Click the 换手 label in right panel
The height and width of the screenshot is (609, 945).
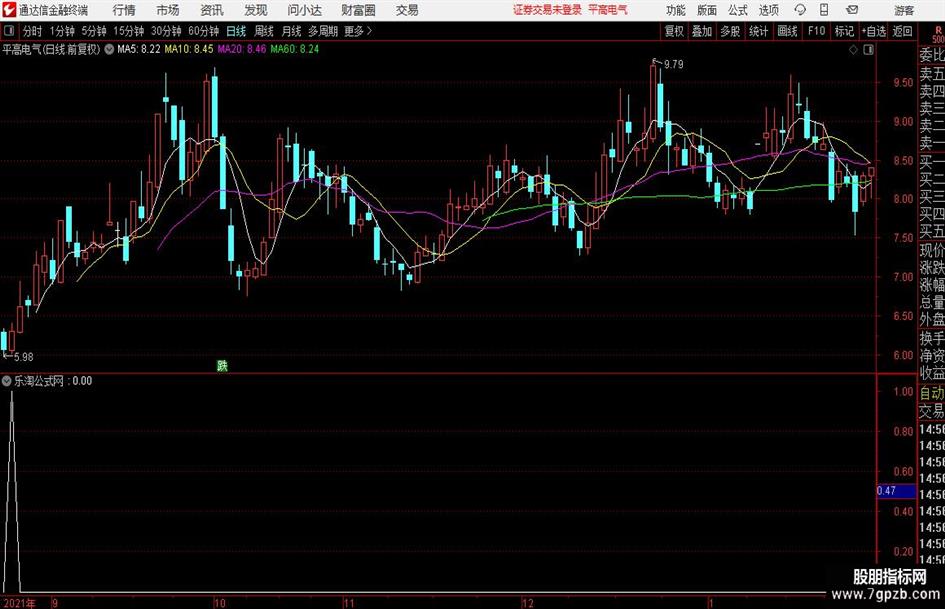tap(931, 338)
